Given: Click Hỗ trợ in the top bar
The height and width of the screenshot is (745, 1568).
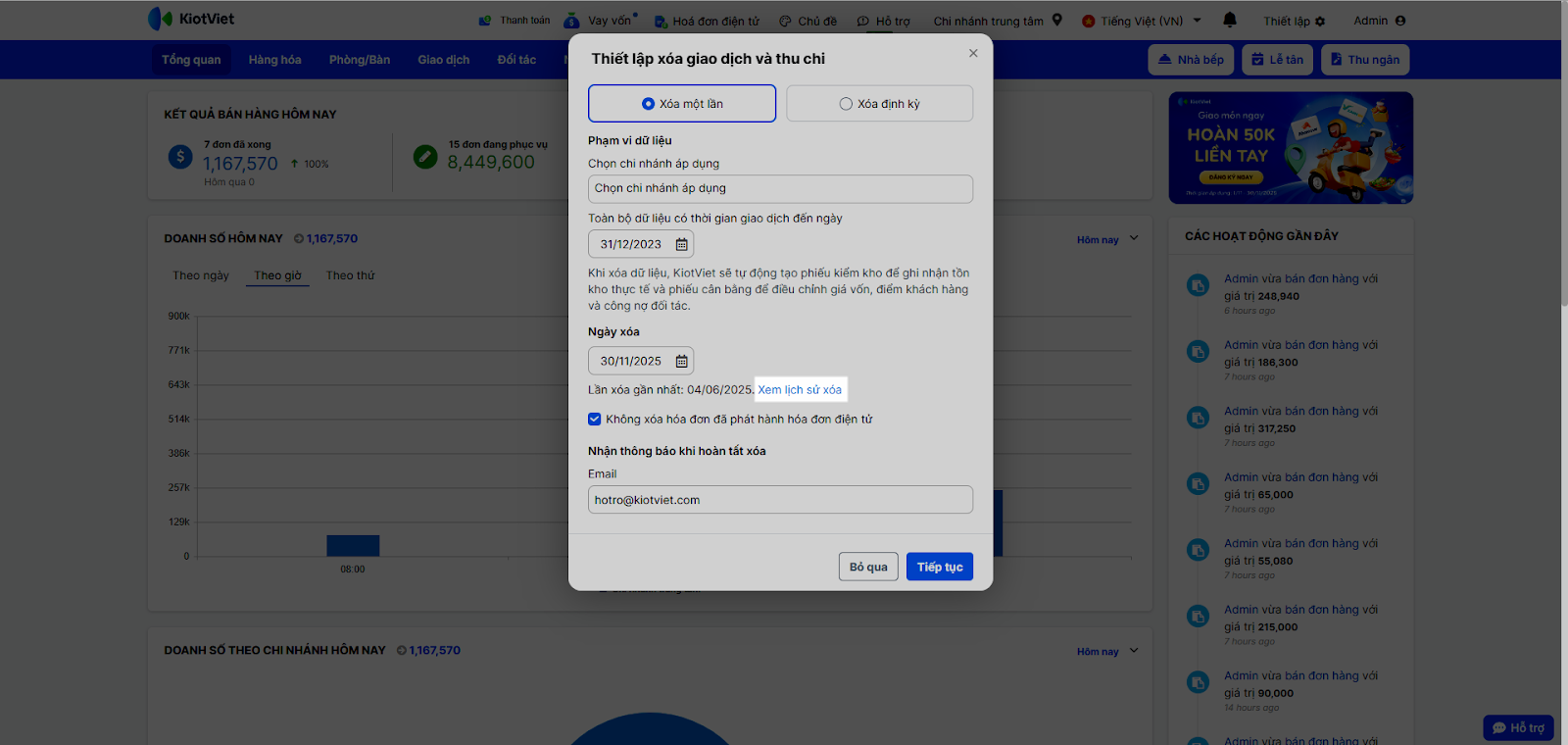Looking at the screenshot, I should pos(884,21).
